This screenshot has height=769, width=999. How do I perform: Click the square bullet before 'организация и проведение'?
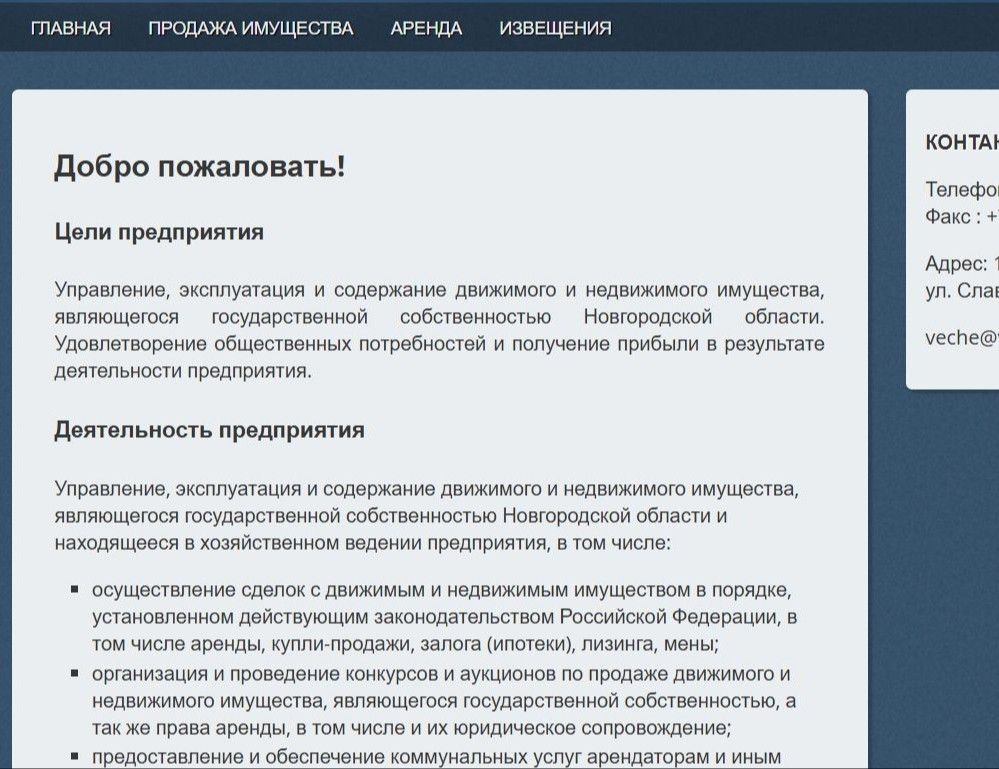coord(75,673)
